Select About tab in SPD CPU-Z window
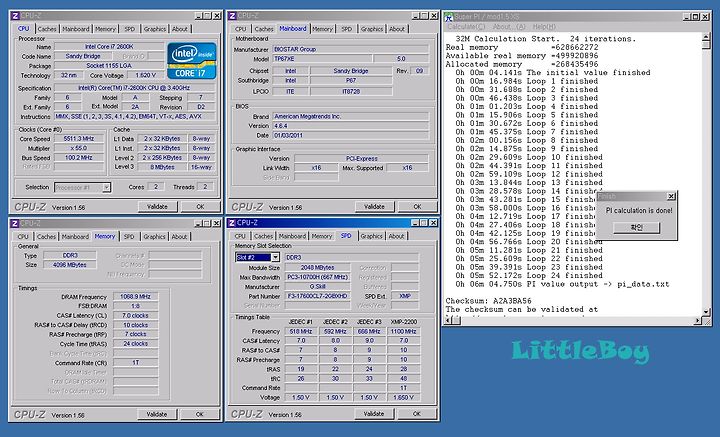The height and width of the screenshot is (437, 720). point(396,236)
